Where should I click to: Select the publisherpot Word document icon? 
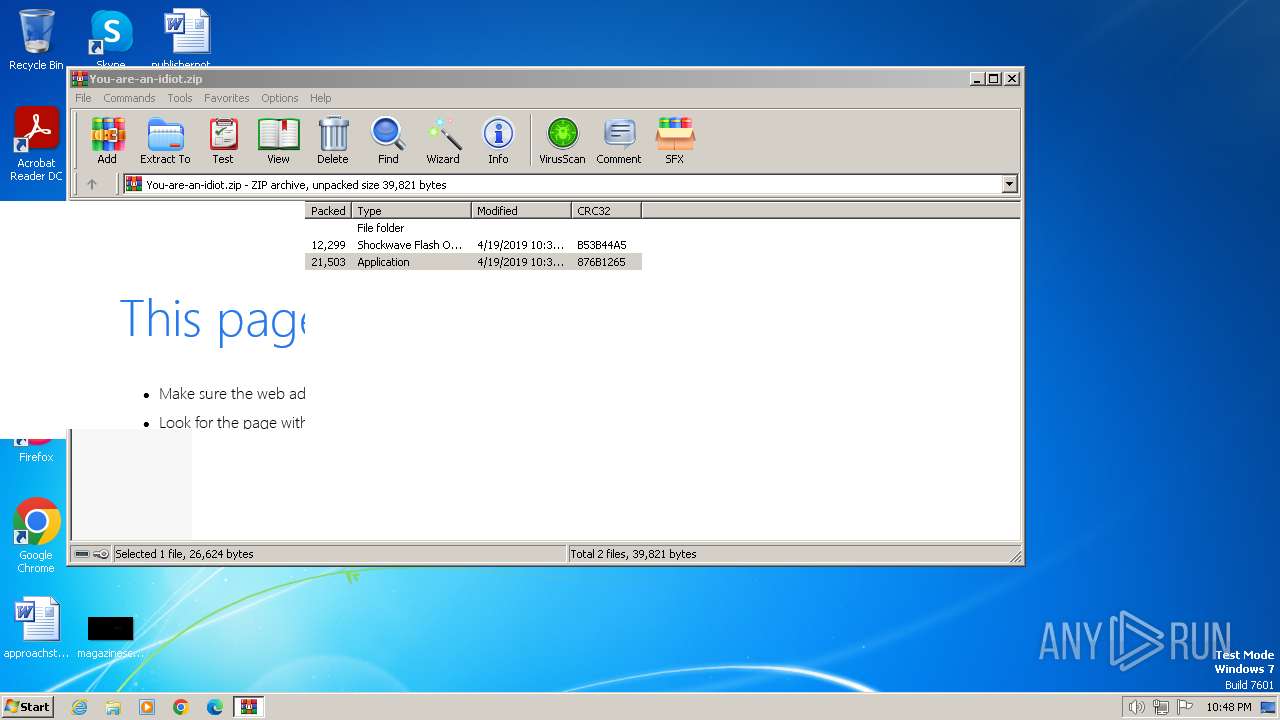186,40
